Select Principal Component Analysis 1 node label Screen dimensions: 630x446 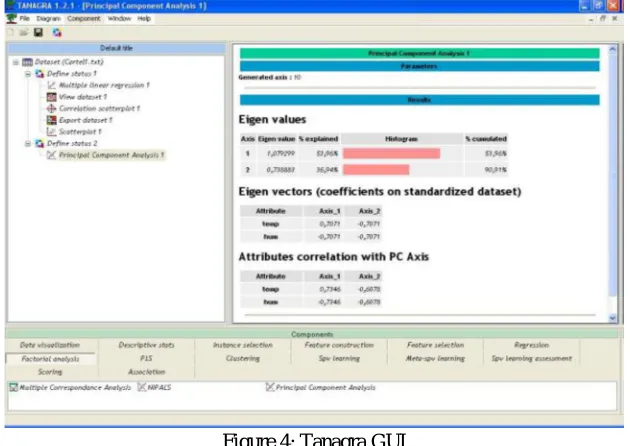click(111, 155)
